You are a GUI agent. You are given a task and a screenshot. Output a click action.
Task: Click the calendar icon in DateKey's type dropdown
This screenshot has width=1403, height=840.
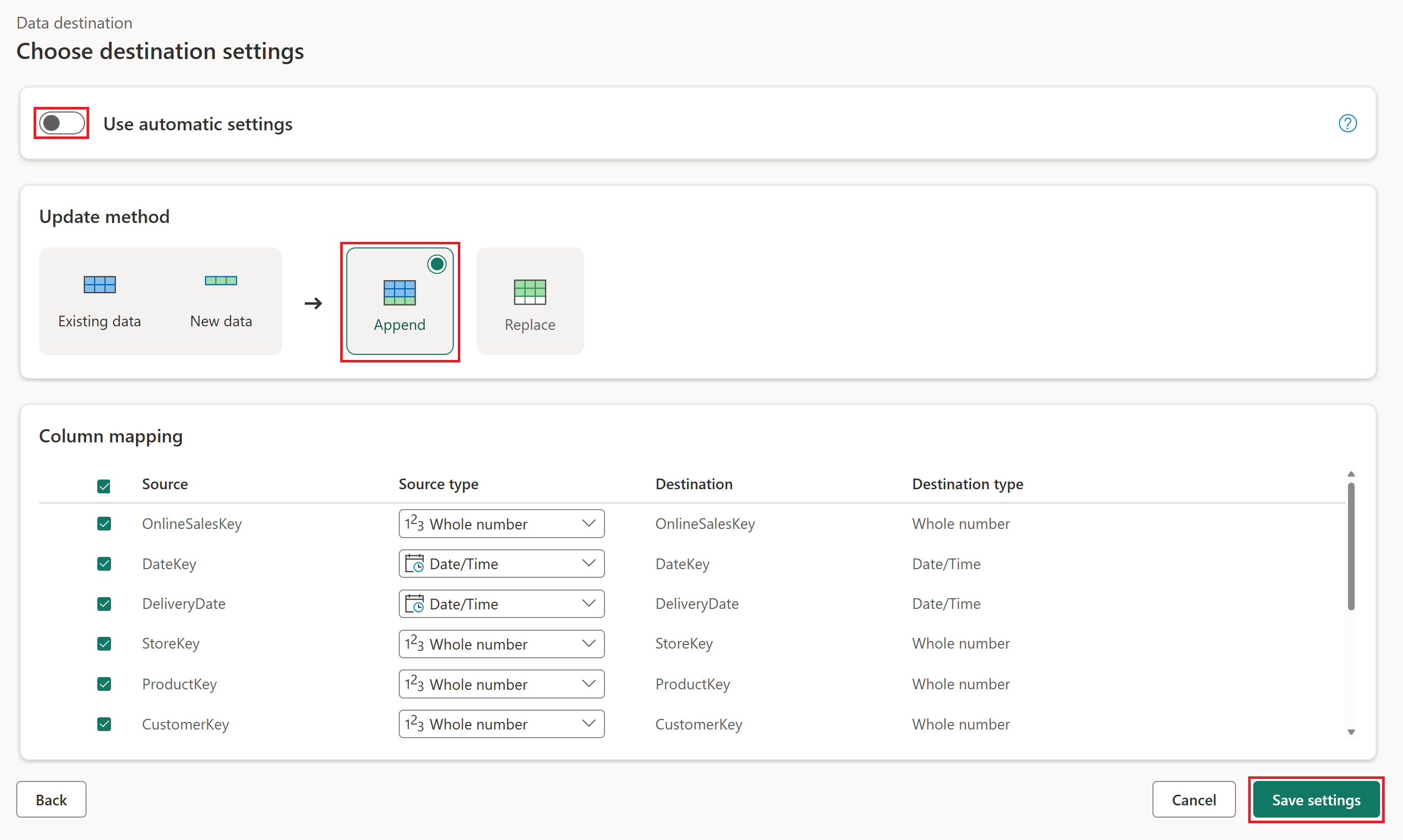[x=415, y=563]
